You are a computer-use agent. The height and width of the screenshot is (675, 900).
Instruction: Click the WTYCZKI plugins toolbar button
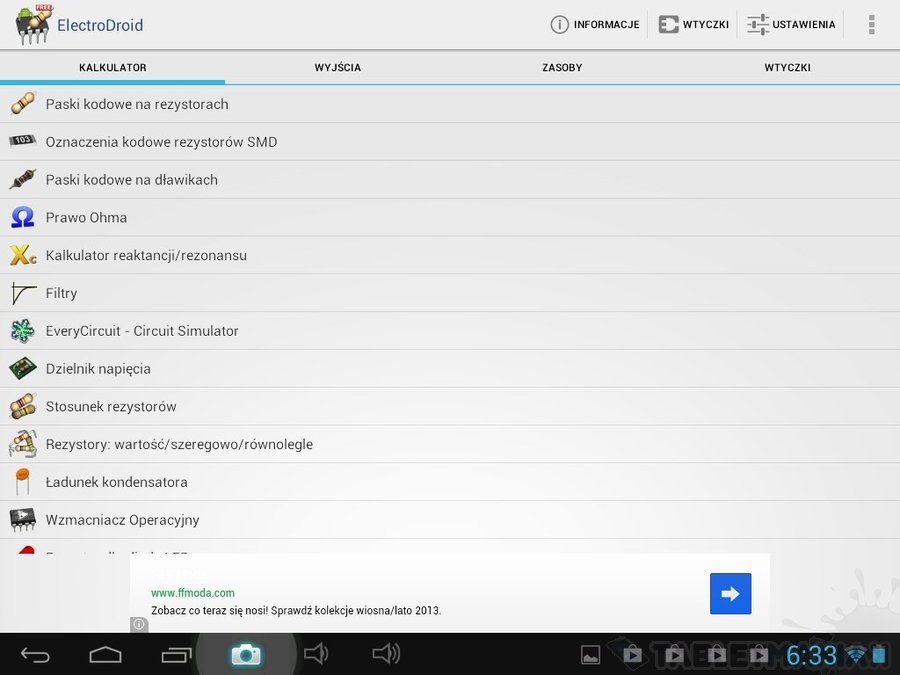(693, 25)
